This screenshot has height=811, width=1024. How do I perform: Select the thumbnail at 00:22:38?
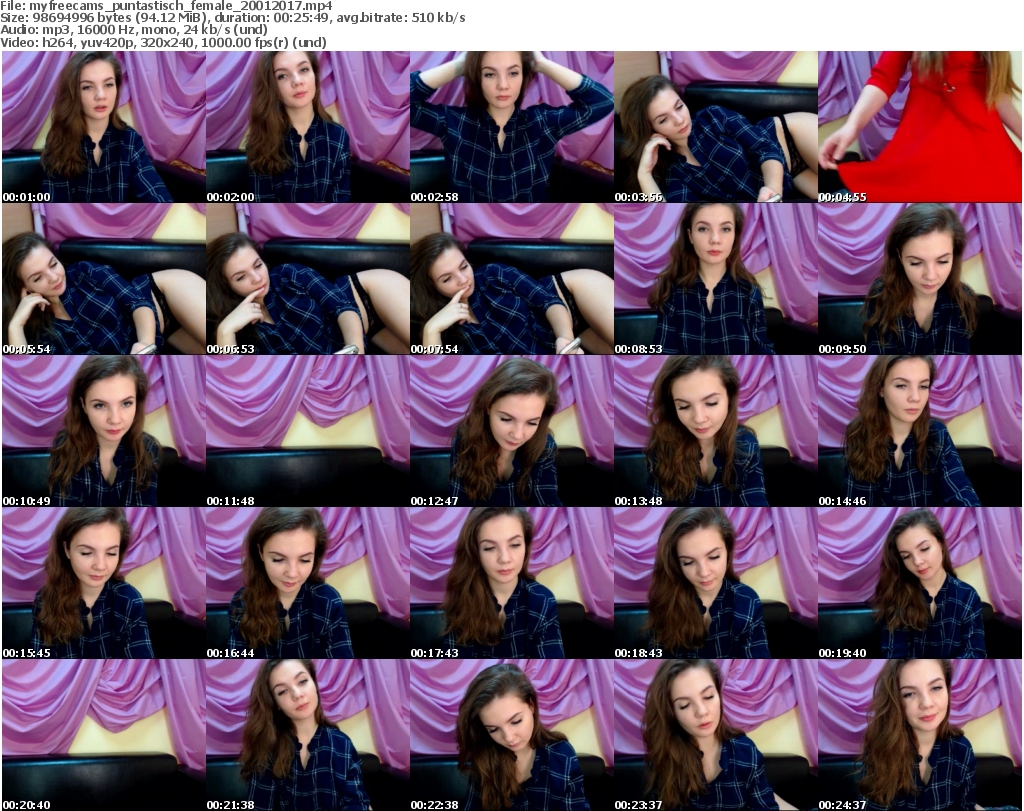click(x=512, y=735)
